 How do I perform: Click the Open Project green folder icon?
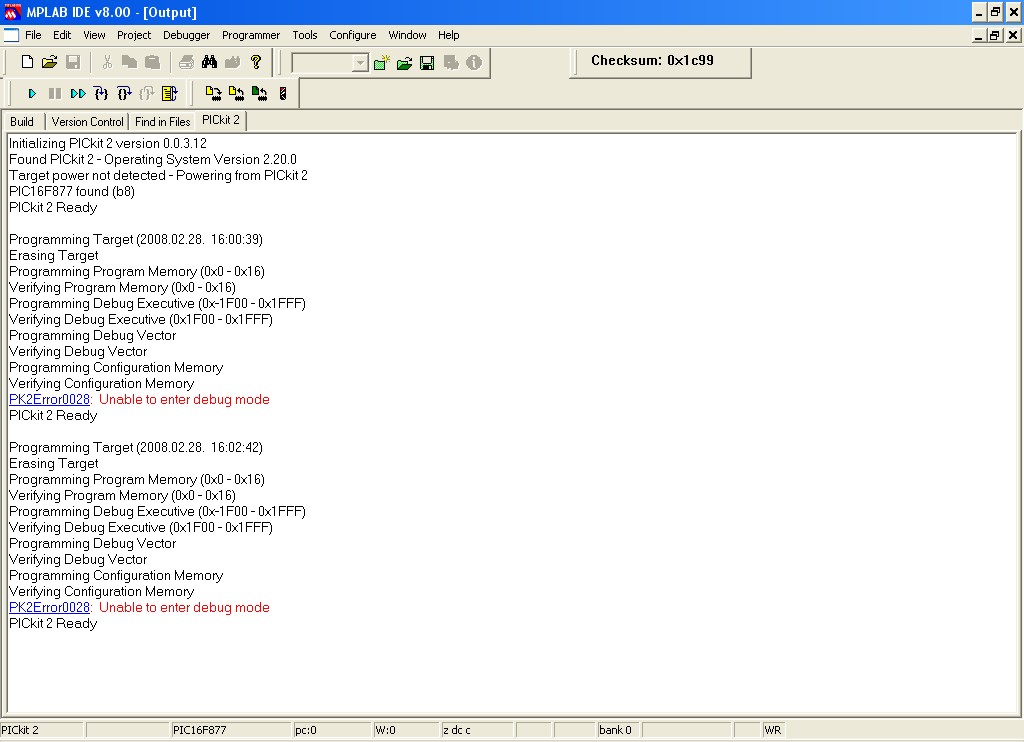[404, 63]
